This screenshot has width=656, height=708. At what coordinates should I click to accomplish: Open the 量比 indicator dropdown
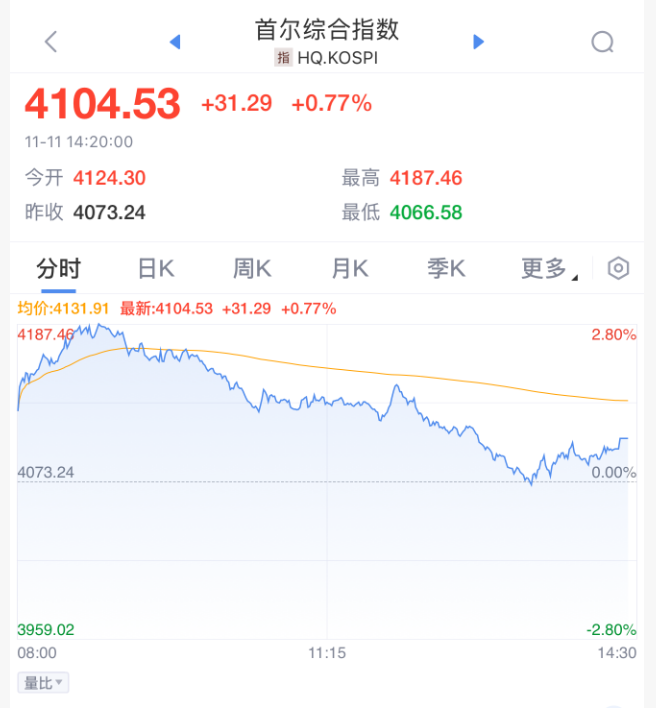click(x=44, y=683)
